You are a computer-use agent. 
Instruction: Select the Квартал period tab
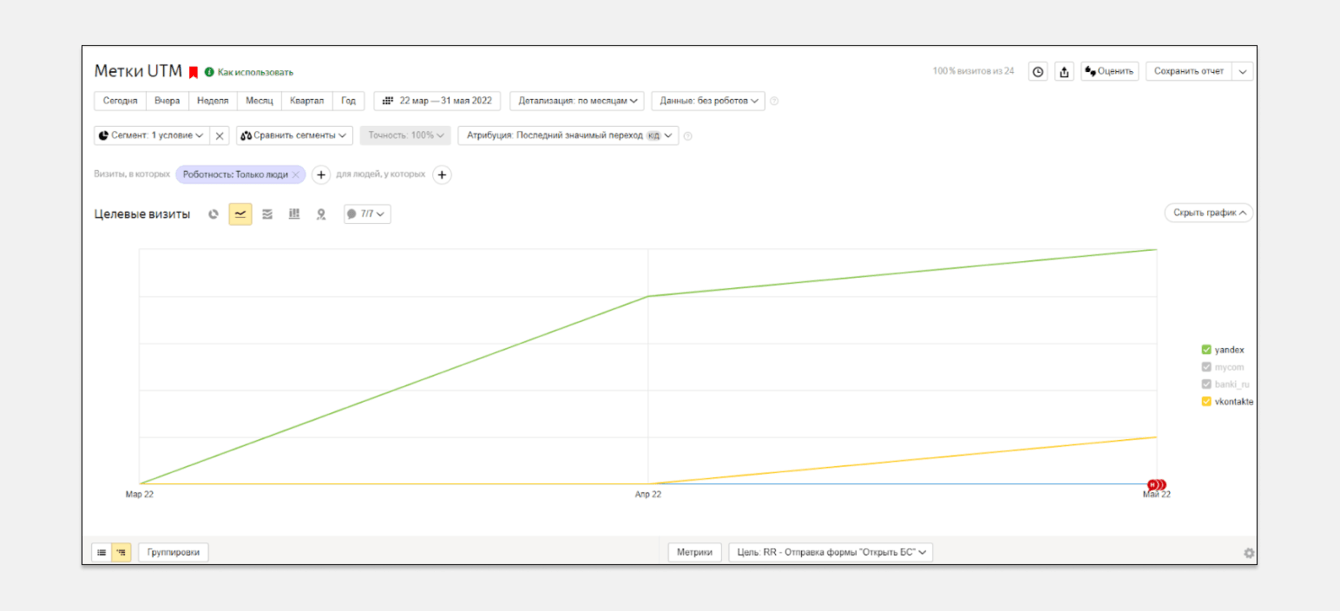[x=307, y=101]
